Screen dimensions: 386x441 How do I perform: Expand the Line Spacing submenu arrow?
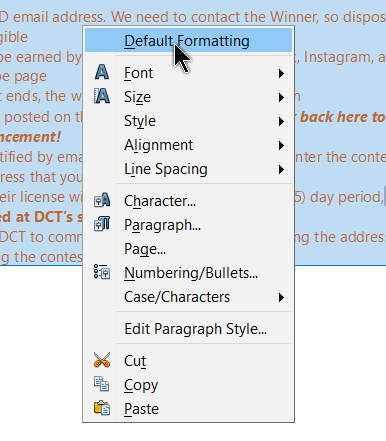click(281, 169)
